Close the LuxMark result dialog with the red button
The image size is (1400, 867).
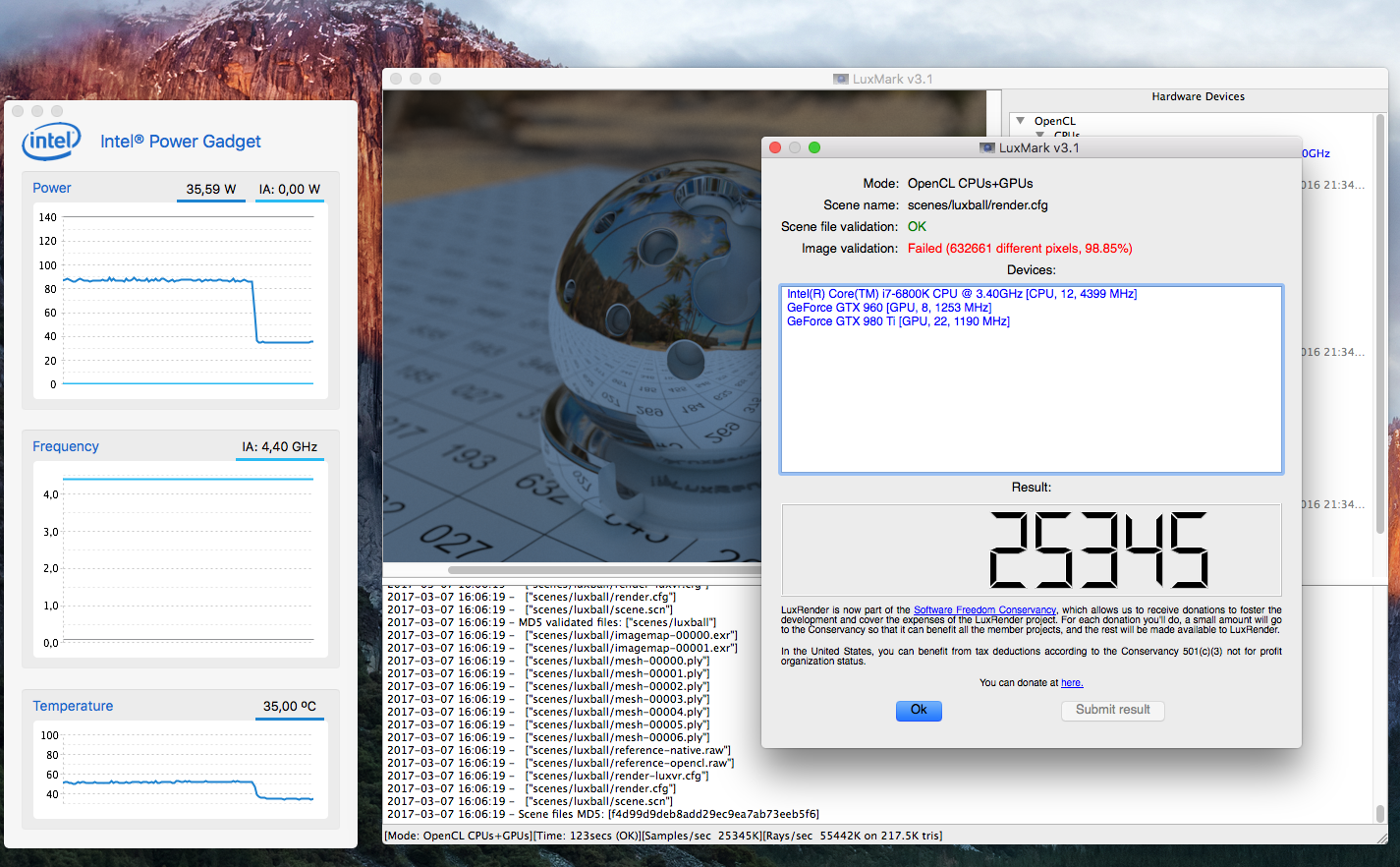click(x=775, y=147)
